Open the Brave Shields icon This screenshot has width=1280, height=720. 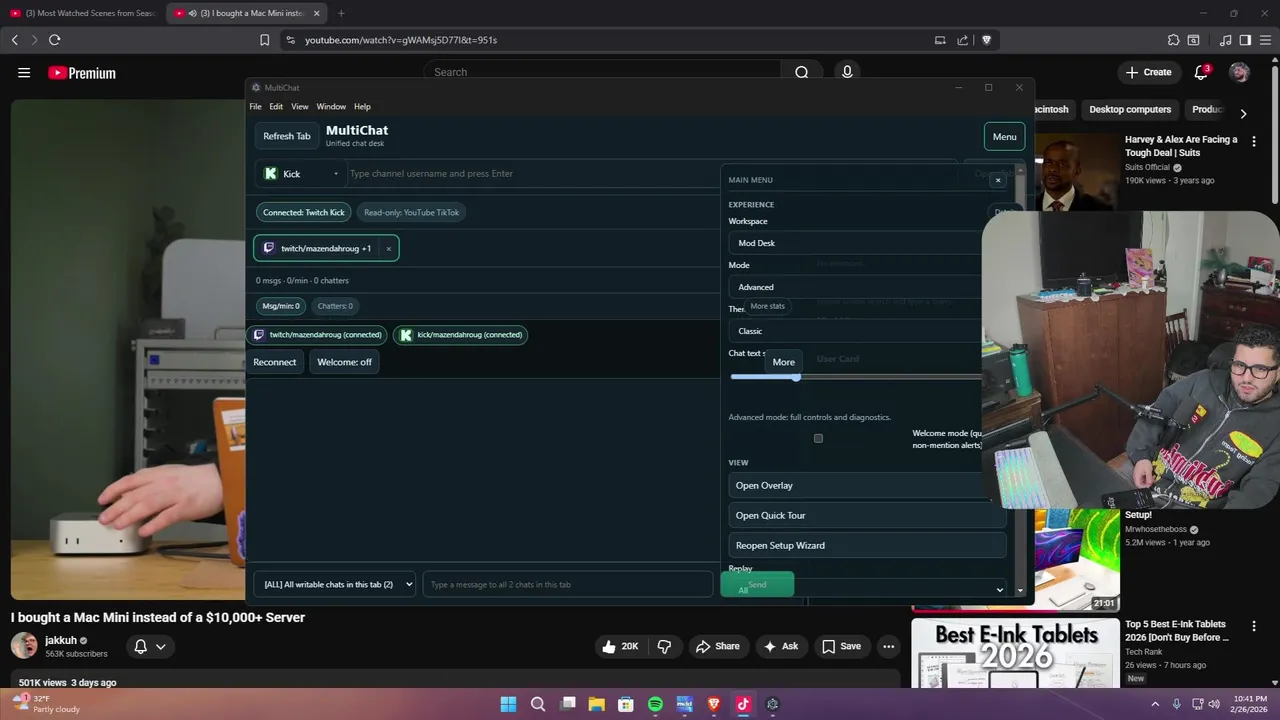pyautogui.click(x=986, y=40)
